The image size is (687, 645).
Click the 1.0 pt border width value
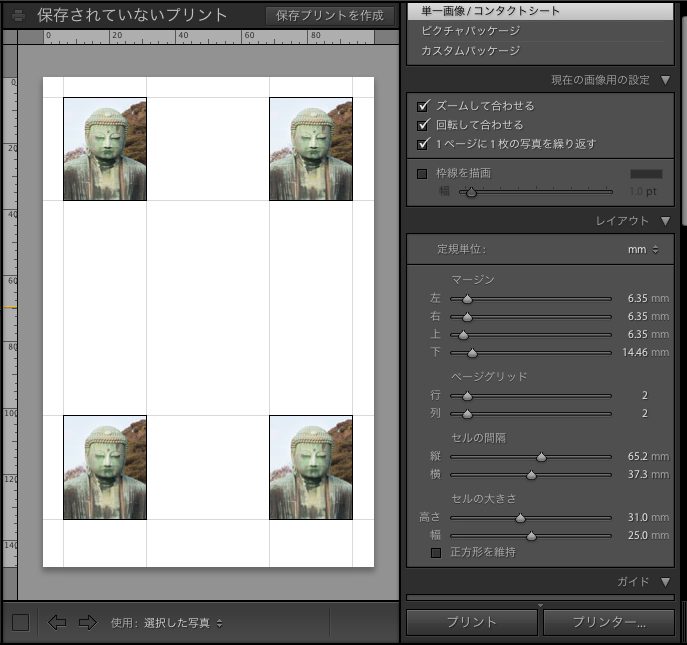[x=643, y=192]
